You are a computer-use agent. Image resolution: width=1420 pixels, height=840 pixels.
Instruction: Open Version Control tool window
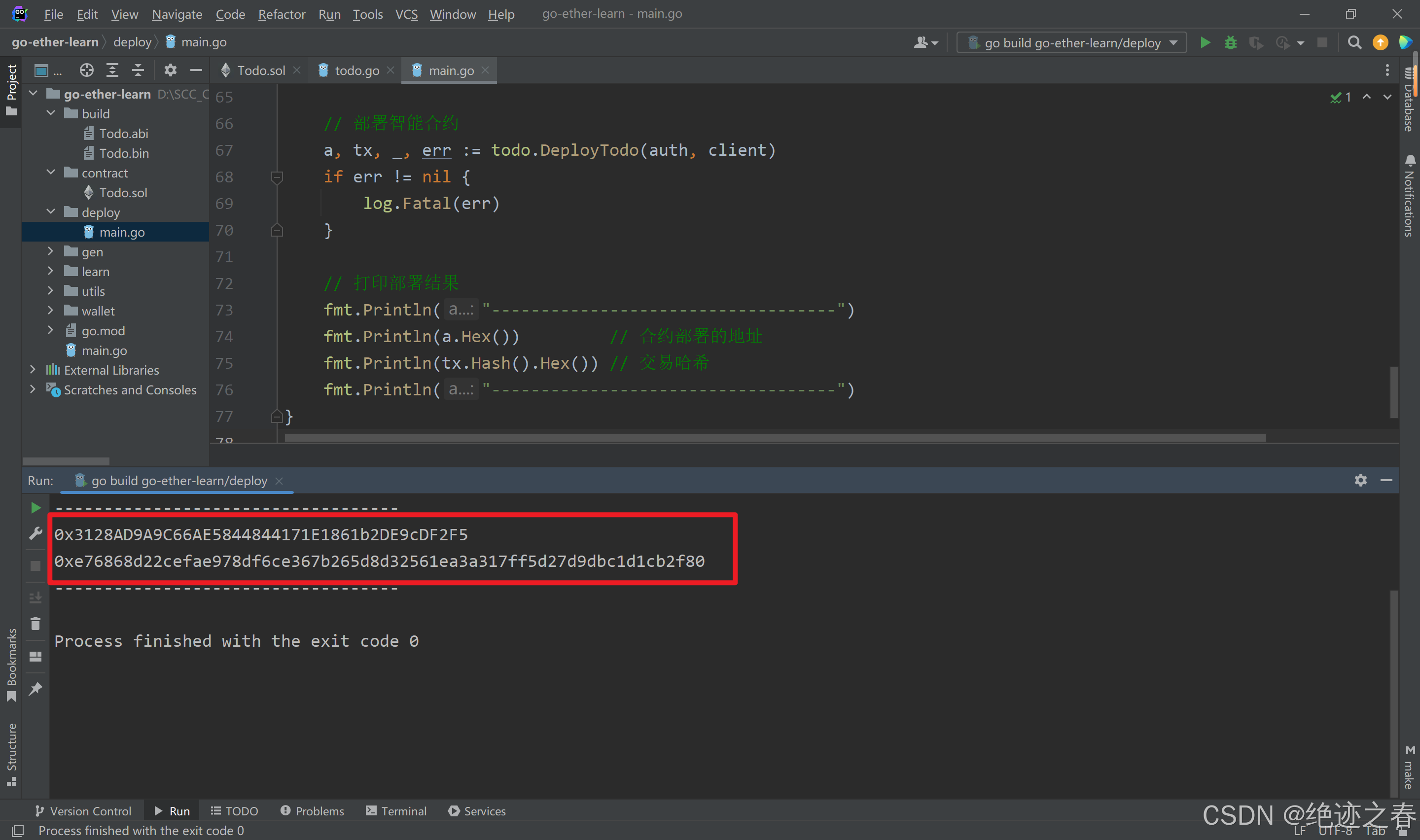click(83, 811)
